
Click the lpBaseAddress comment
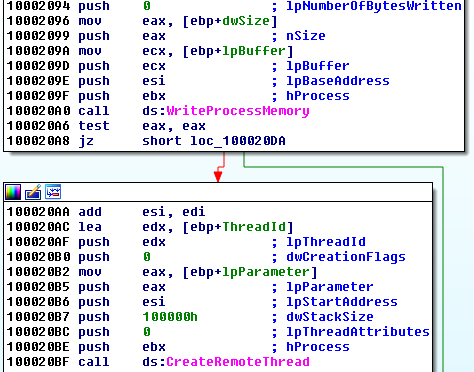(x=338, y=81)
